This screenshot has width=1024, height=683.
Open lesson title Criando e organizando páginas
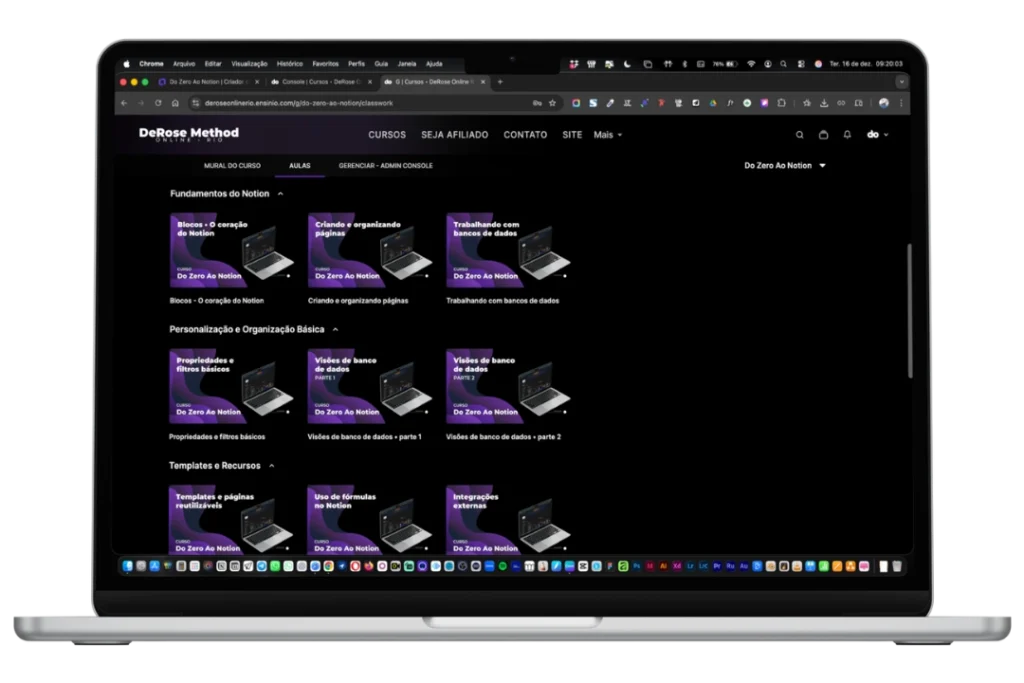click(x=358, y=301)
